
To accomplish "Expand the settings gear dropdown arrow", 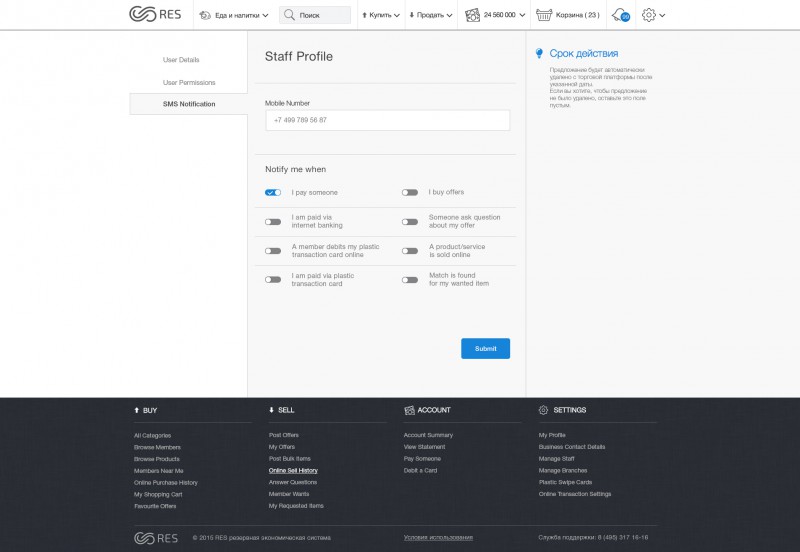I will click(x=662, y=15).
